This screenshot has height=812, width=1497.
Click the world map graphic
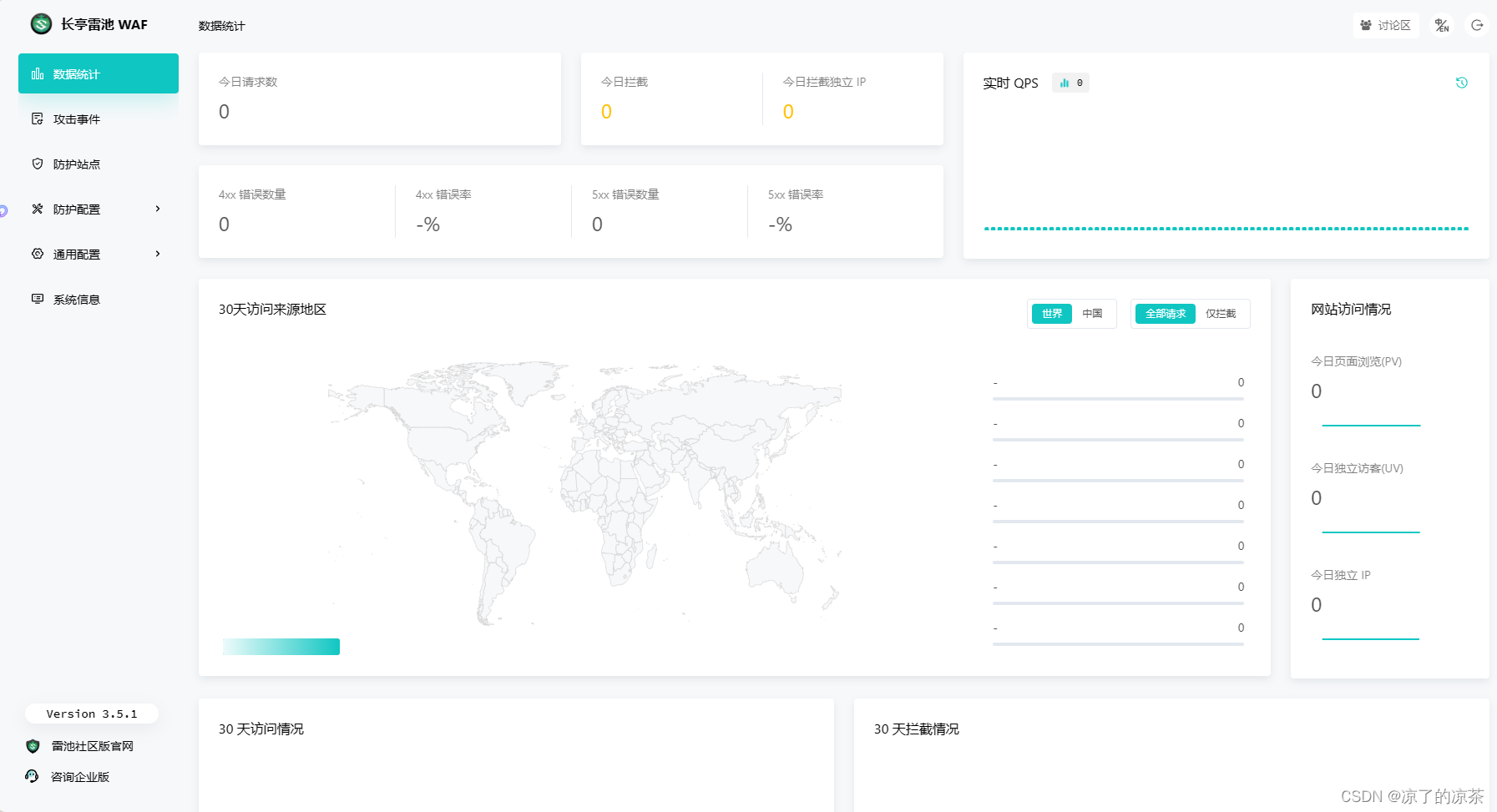(x=584, y=492)
